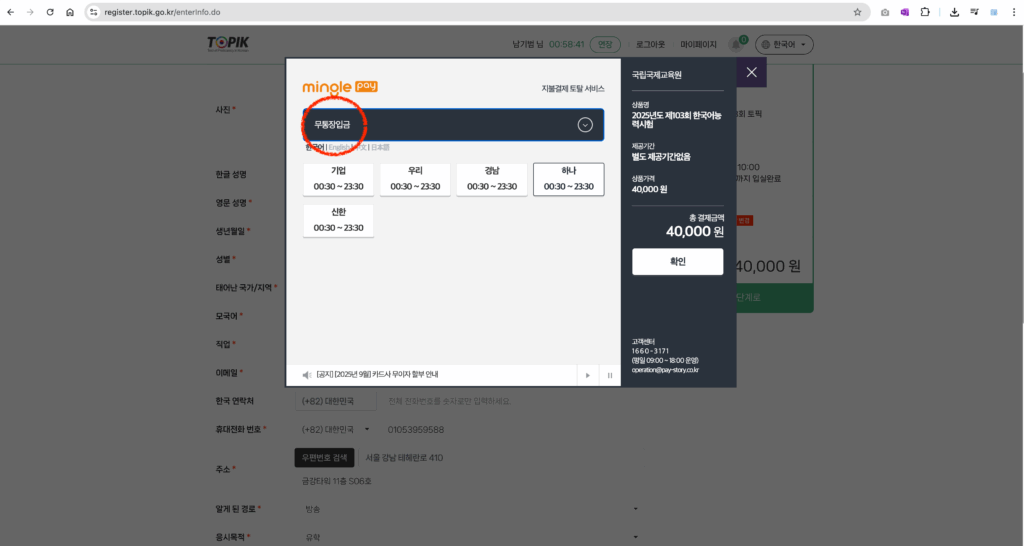This screenshot has height=546, width=1024.
Task: Open the browser three-dot menu
Action: (1014, 12)
